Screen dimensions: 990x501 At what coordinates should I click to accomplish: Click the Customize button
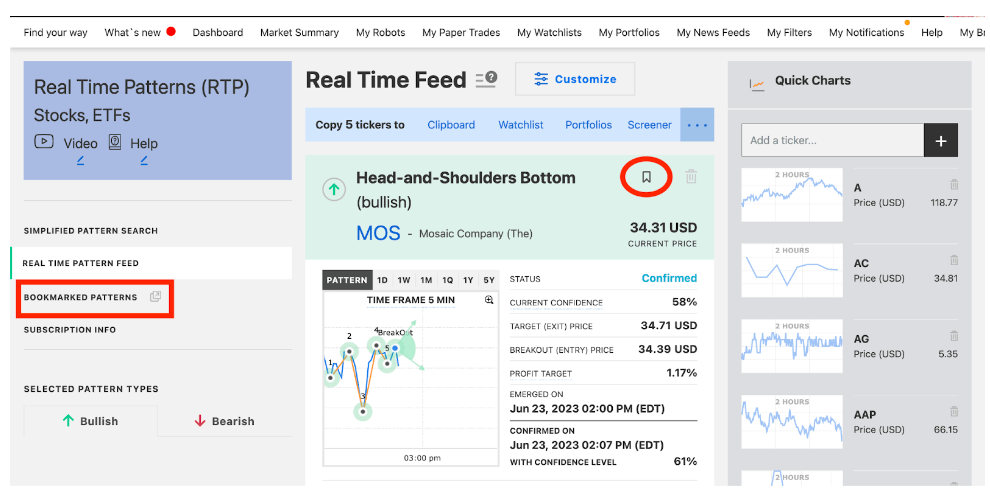(575, 79)
